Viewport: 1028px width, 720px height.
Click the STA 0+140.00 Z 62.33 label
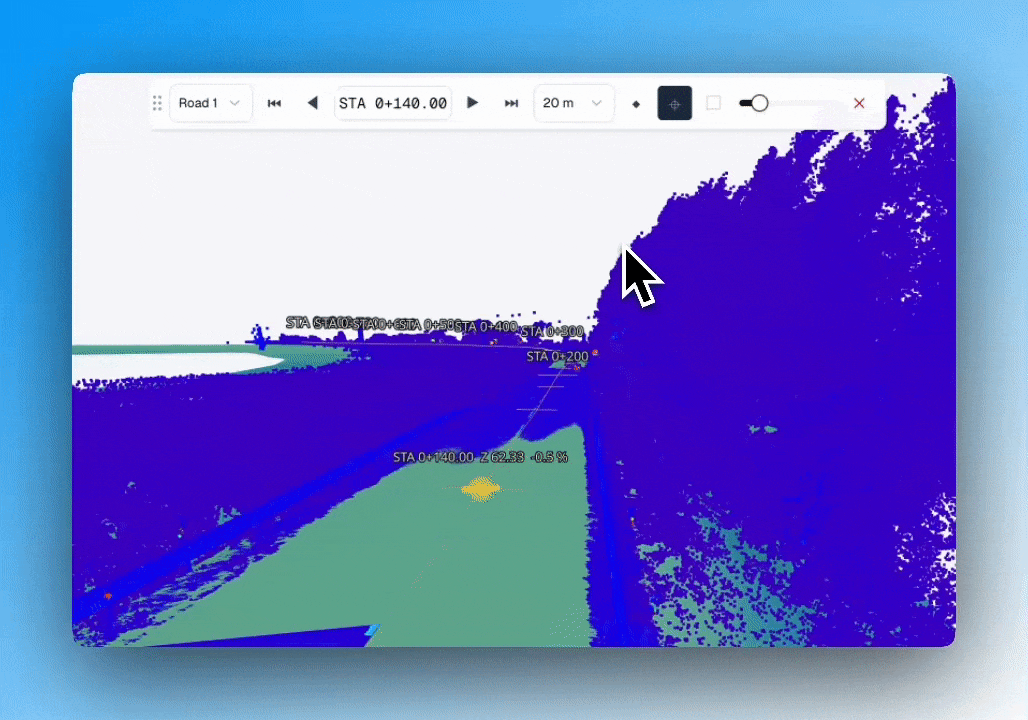481,457
